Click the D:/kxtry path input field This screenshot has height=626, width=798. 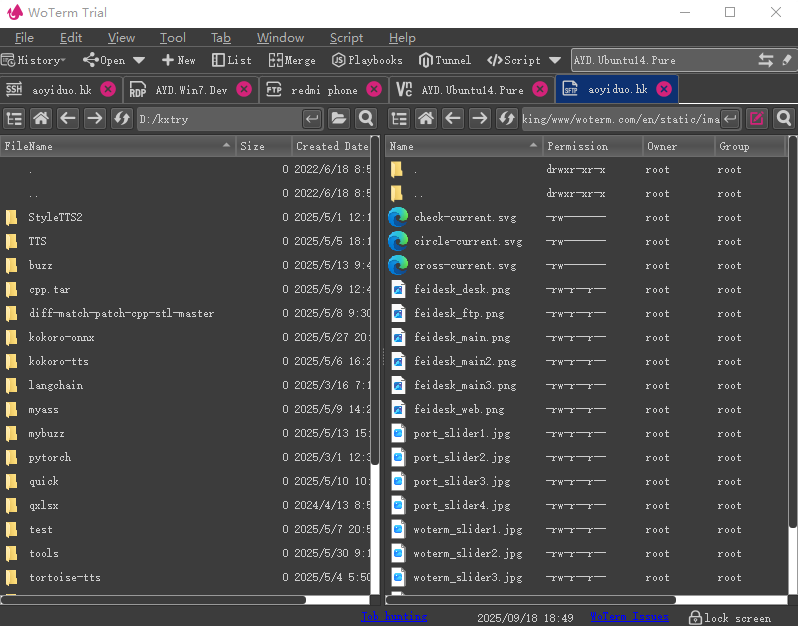[x=218, y=119]
